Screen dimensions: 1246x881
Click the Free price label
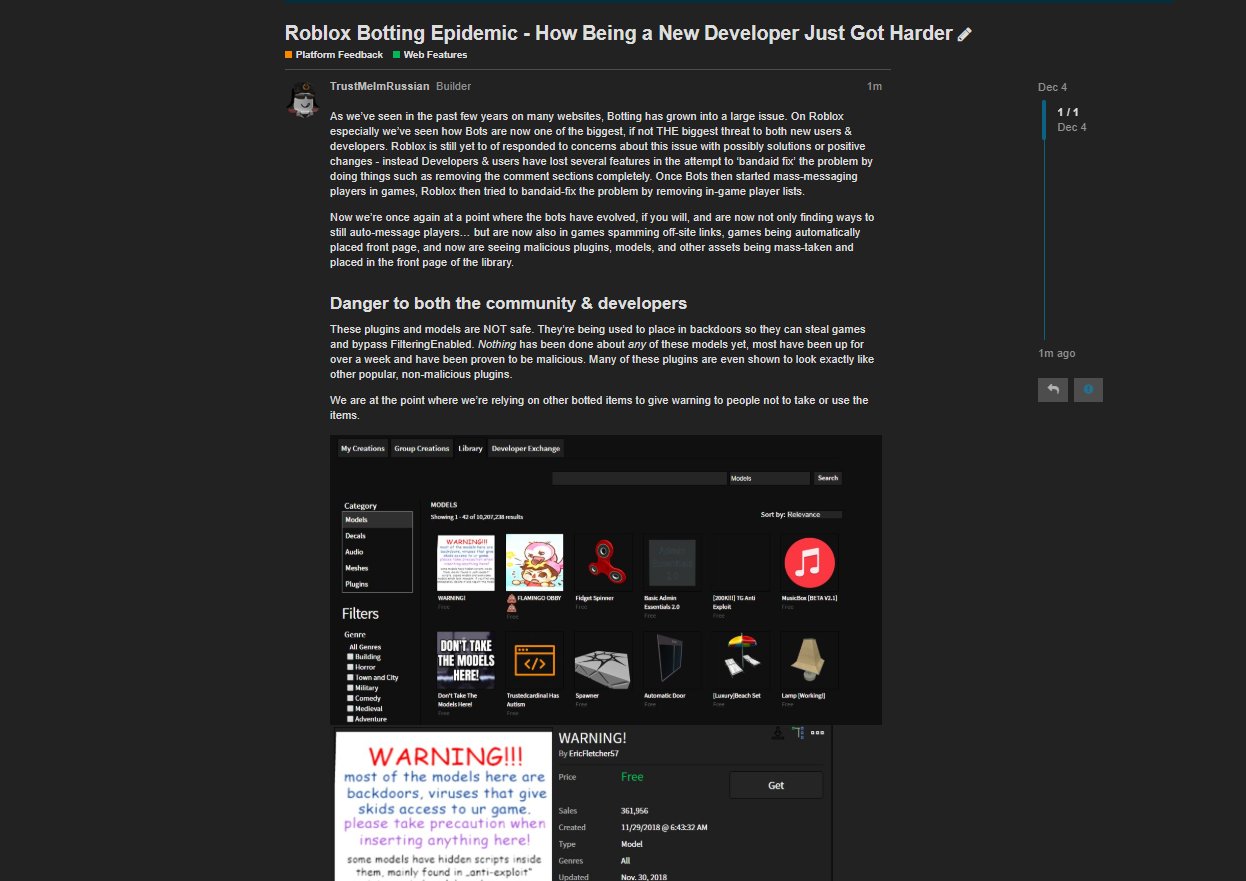[632, 777]
